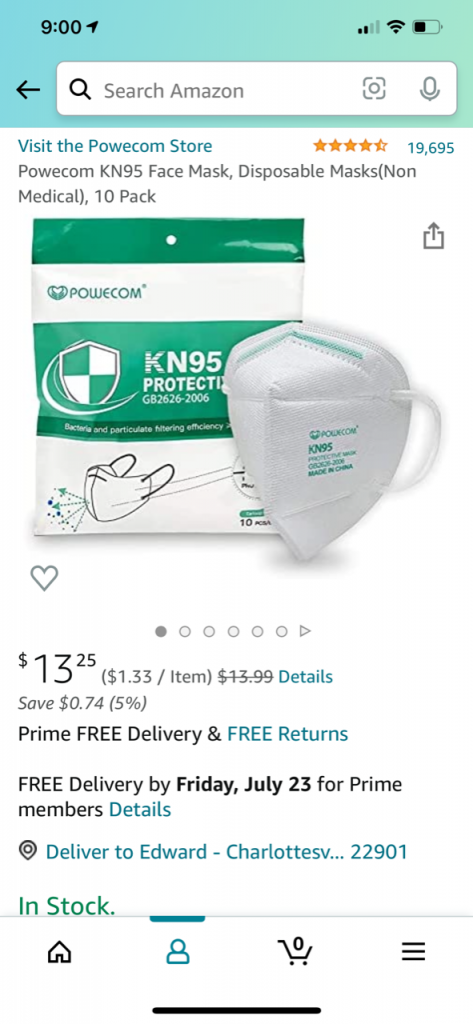The height and width of the screenshot is (1024, 473).
Task: Tap the location pin icon
Action: (27, 851)
